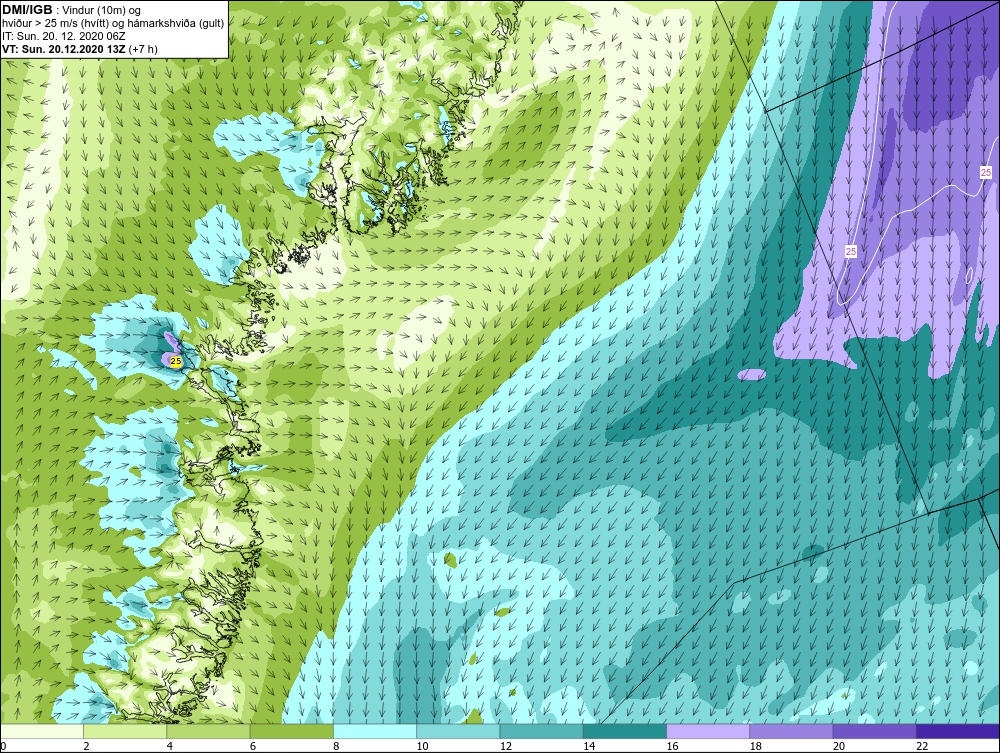The height and width of the screenshot is (753, 1000).
Task: Select the 2–4 m/s pale green legend swatch
Action: (125, 731)
